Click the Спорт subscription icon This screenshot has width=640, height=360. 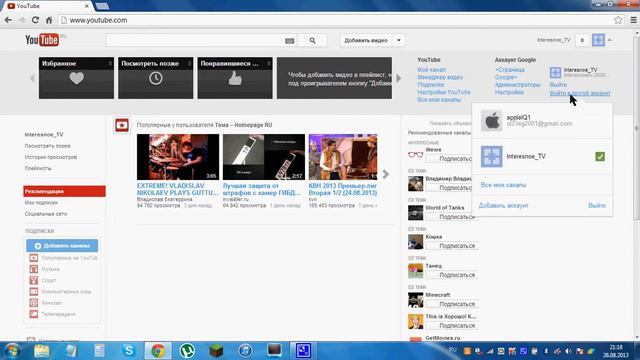[x=33, y=280]
